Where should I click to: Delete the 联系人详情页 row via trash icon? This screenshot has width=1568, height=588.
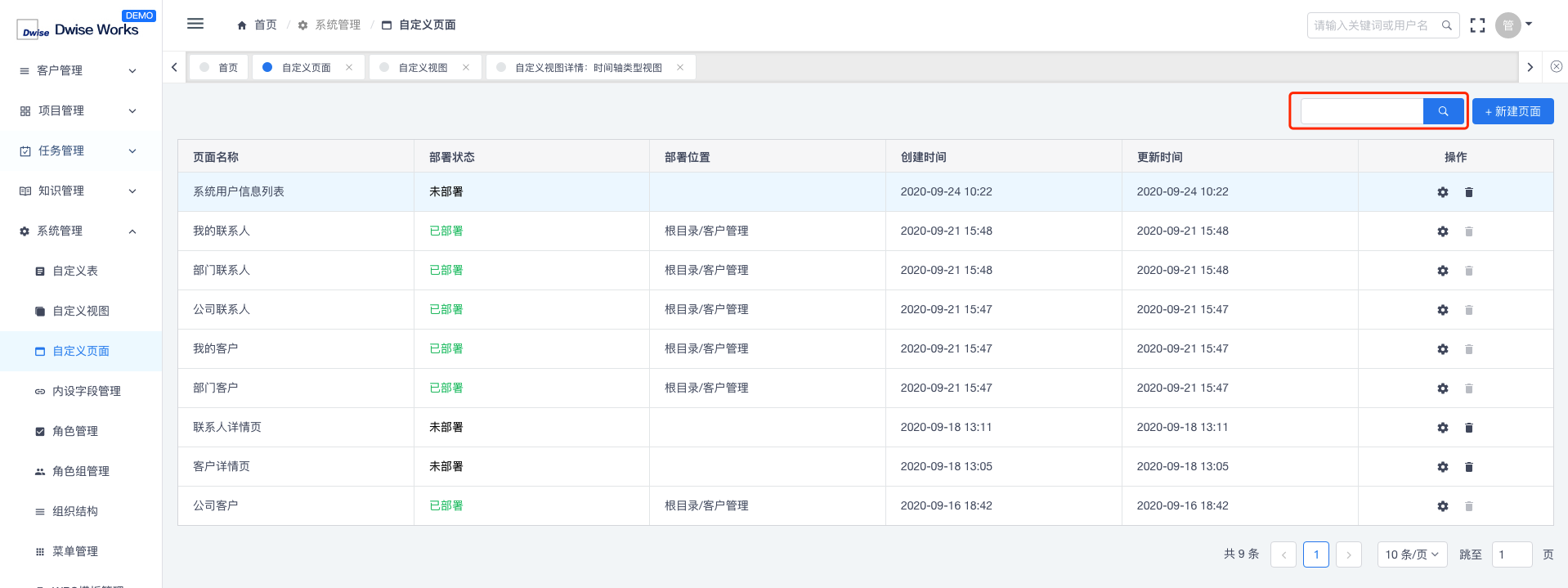[1469, 428]
